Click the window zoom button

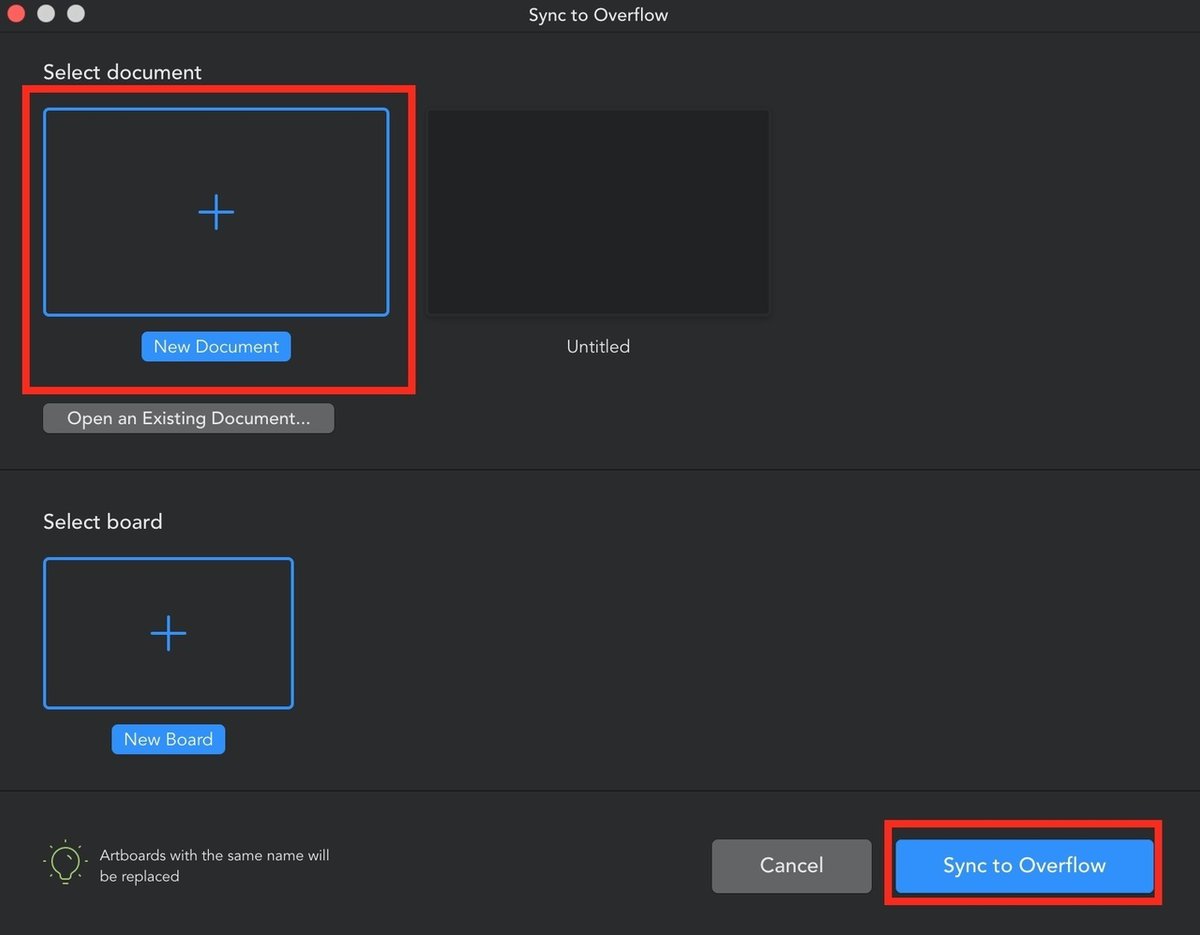pyautogui.click(x=76, y=14)
